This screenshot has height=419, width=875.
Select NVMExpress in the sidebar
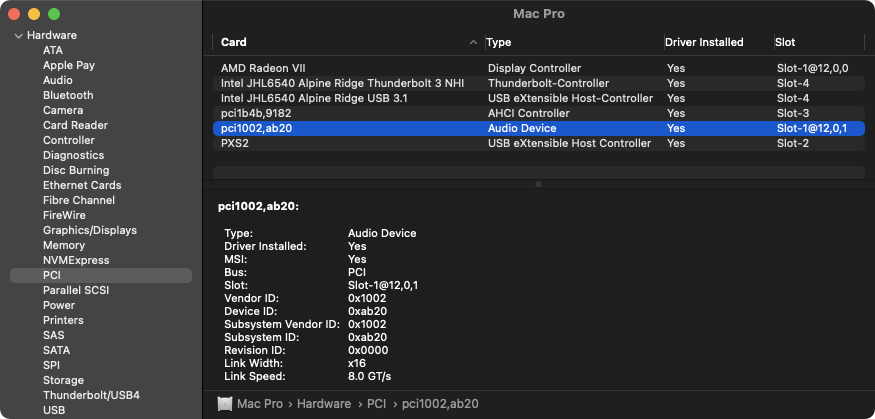[x=76, y=261]
